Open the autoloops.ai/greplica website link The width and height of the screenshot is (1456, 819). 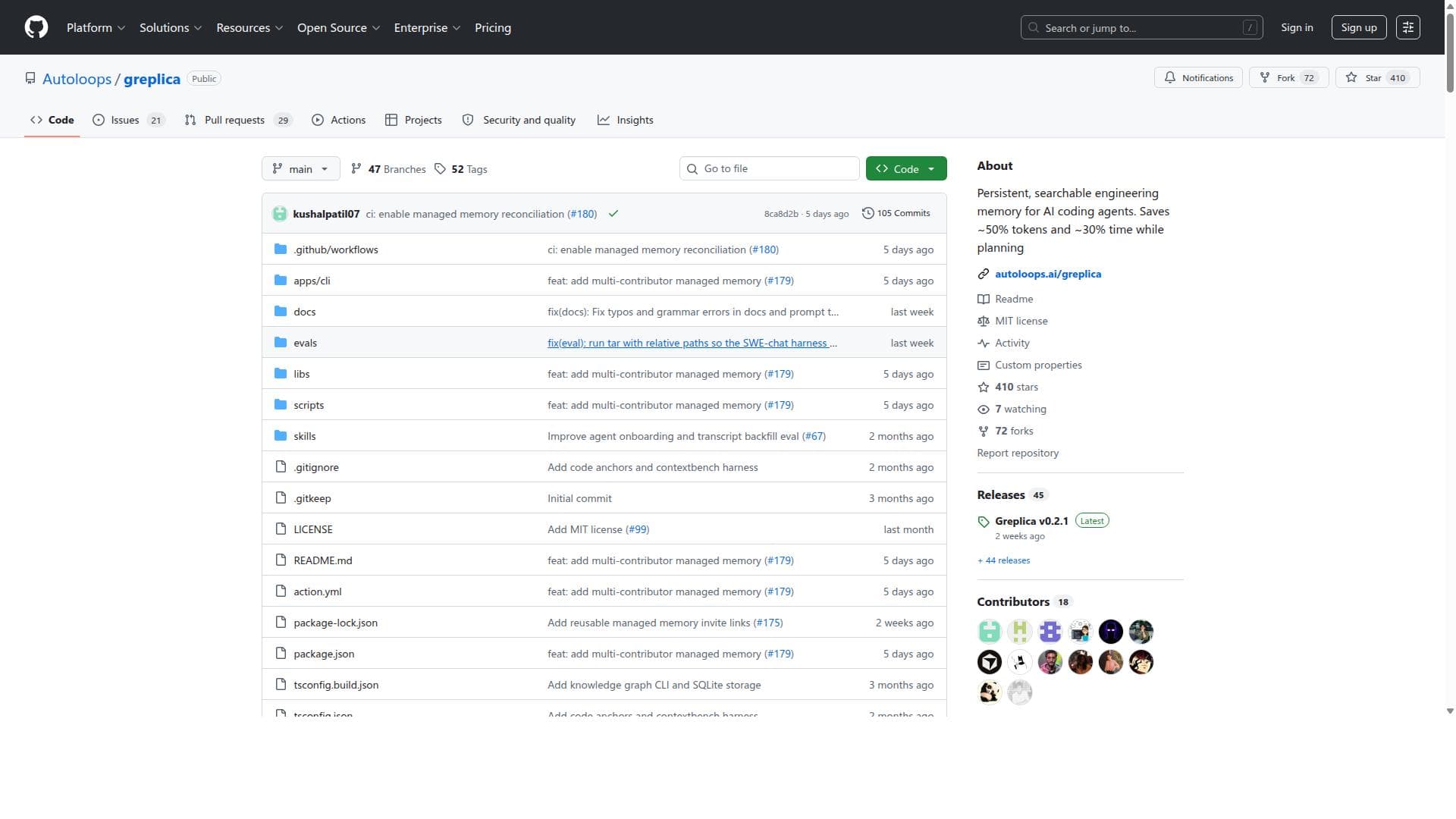point(1048,274)
